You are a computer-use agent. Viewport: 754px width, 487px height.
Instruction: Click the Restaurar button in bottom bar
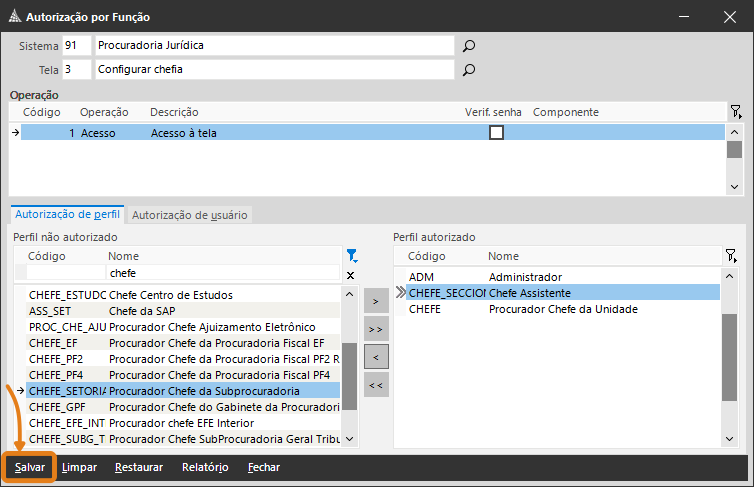pyautogui.click(x=139, y=467)
